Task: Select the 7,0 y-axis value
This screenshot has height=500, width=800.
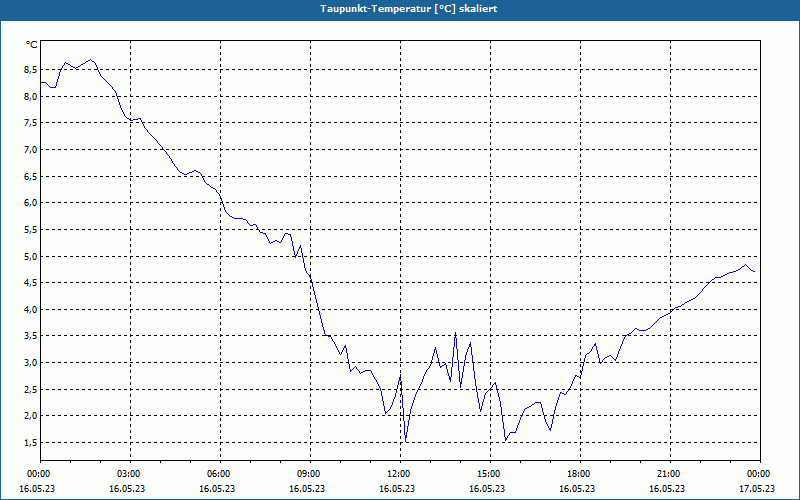Action: pos(31,149)
